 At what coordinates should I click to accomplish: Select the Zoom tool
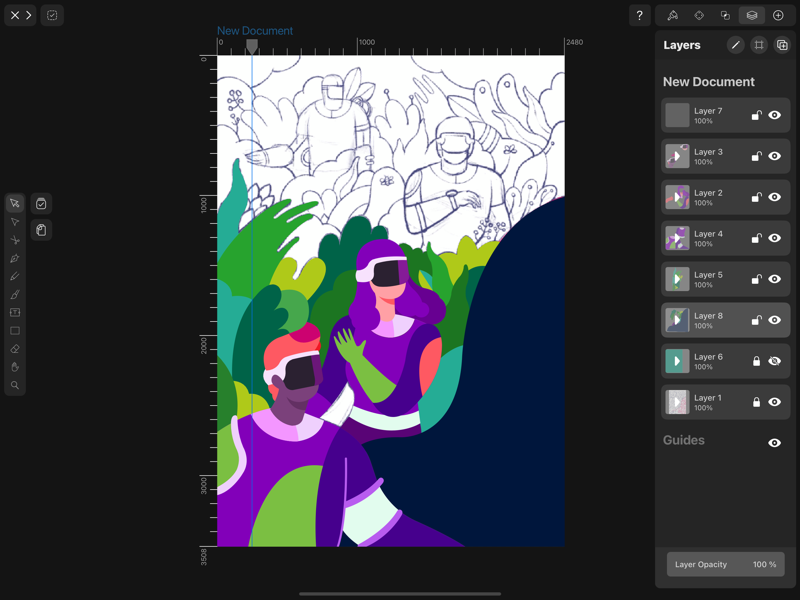(x=14, y=385)
